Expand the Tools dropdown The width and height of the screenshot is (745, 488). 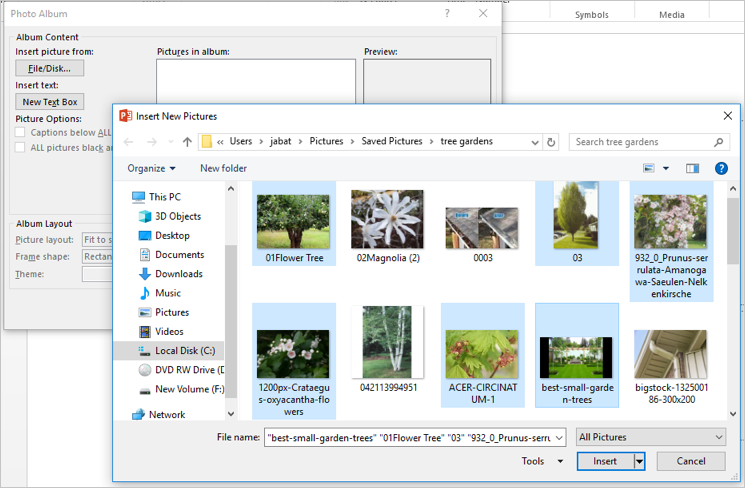tap(539, 462)
